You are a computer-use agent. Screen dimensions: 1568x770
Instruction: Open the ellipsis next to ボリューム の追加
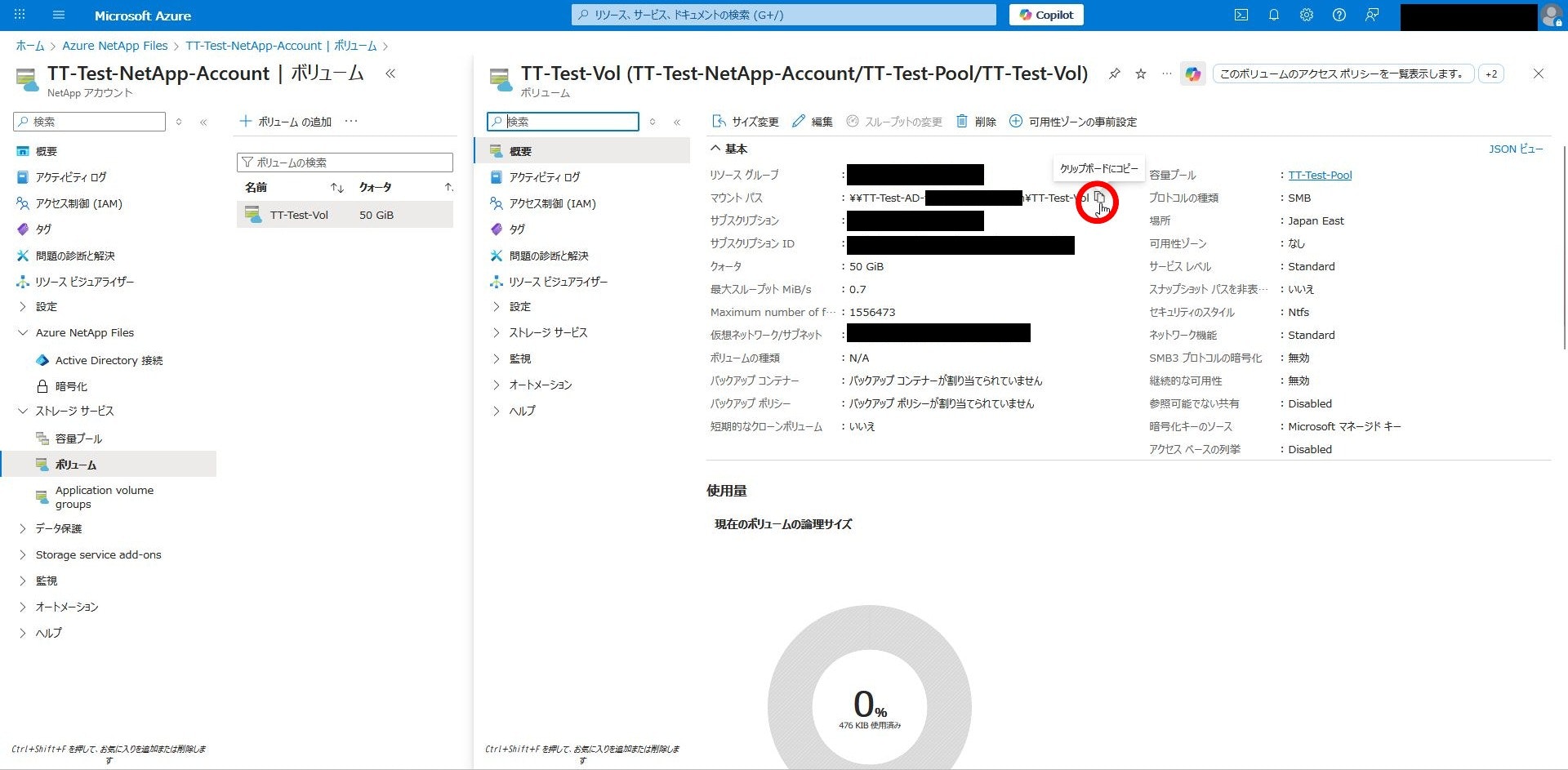pos(351,121)
